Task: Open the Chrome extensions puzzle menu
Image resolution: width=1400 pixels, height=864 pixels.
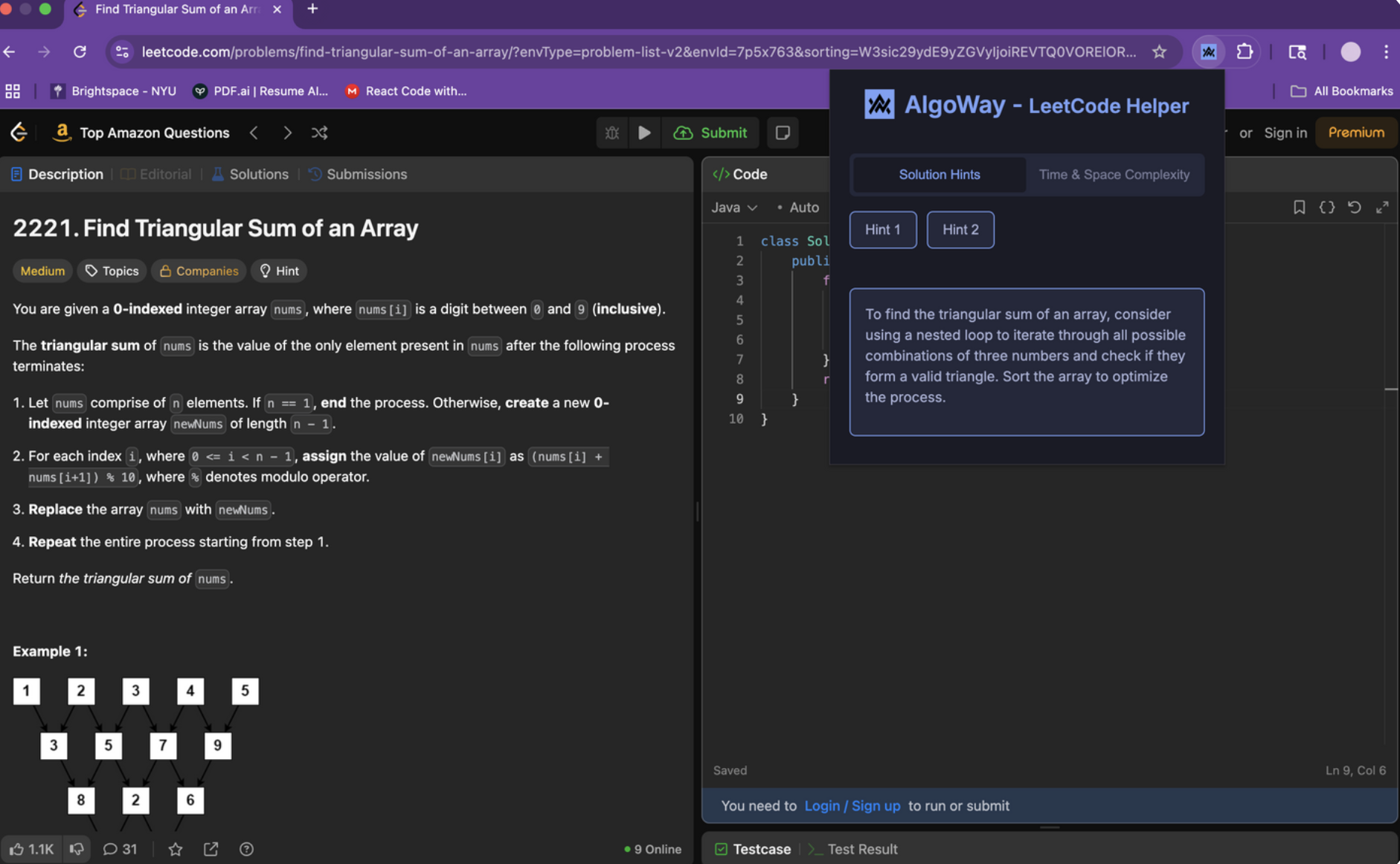Action: (1245, 51)
